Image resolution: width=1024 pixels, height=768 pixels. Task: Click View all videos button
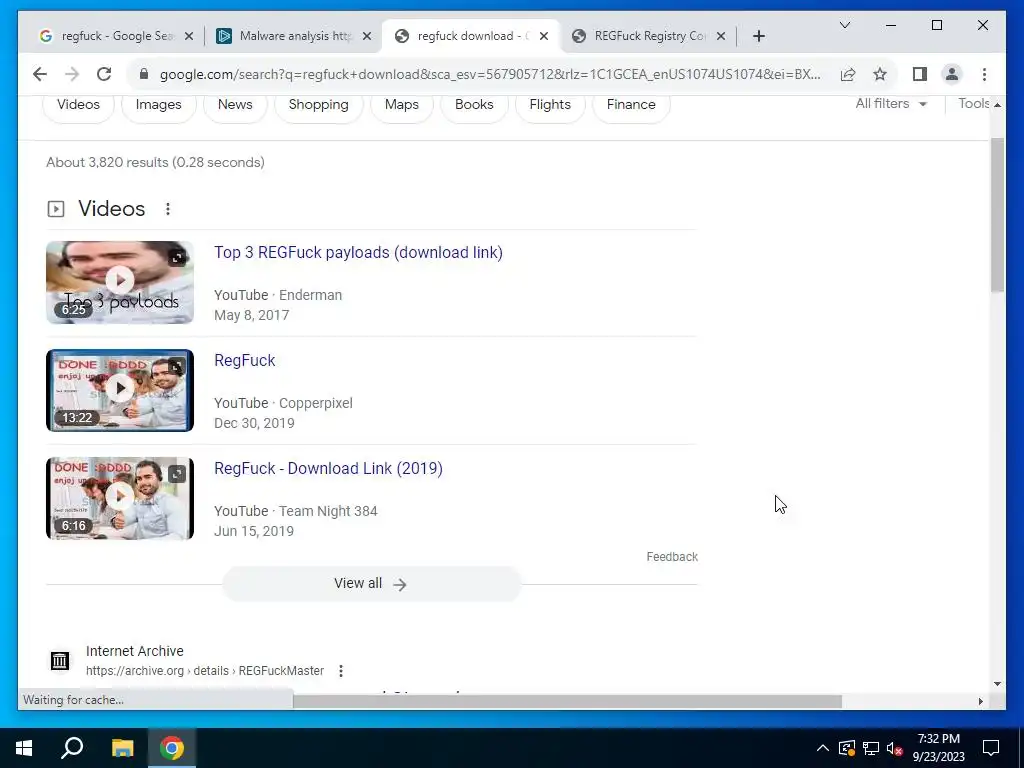tap(372, 584)
